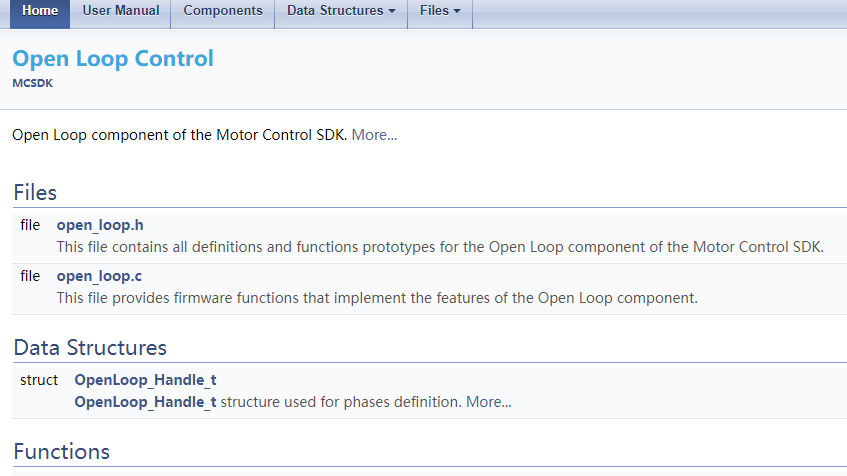Open the OpenLoop_Handle_t struct link

point(145,380)
